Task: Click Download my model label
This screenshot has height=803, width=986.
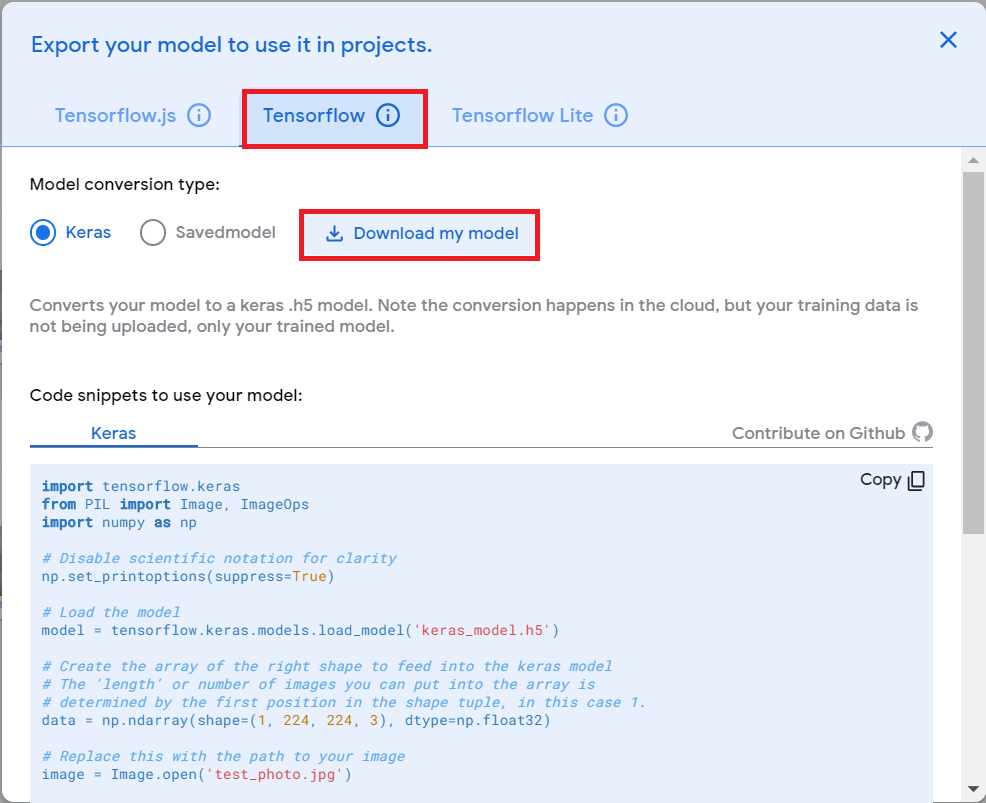Action: [436, 233]
